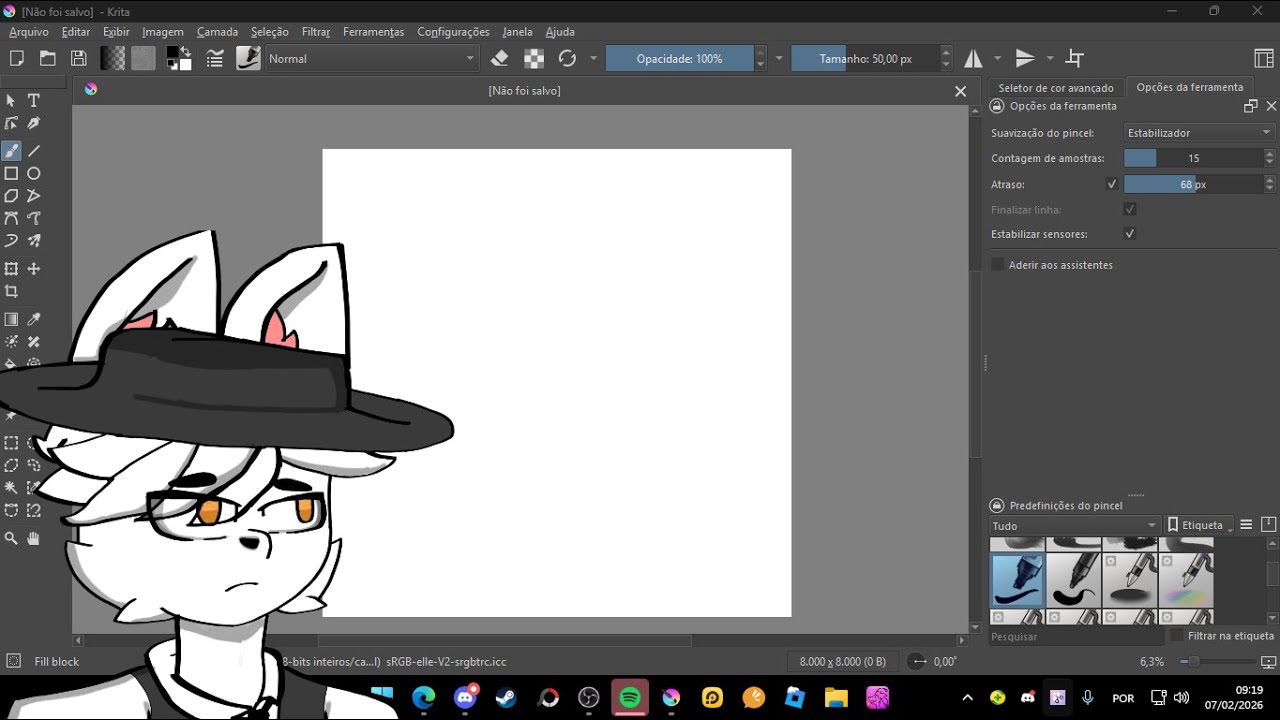Select the Gradient tool
The image size is (1280, 720).
11,320
